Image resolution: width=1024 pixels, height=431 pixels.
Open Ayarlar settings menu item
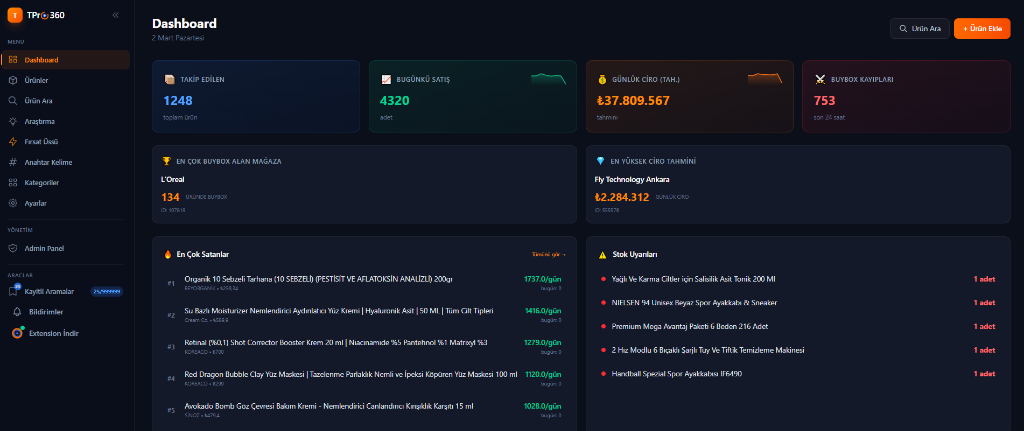pos(65,203)
